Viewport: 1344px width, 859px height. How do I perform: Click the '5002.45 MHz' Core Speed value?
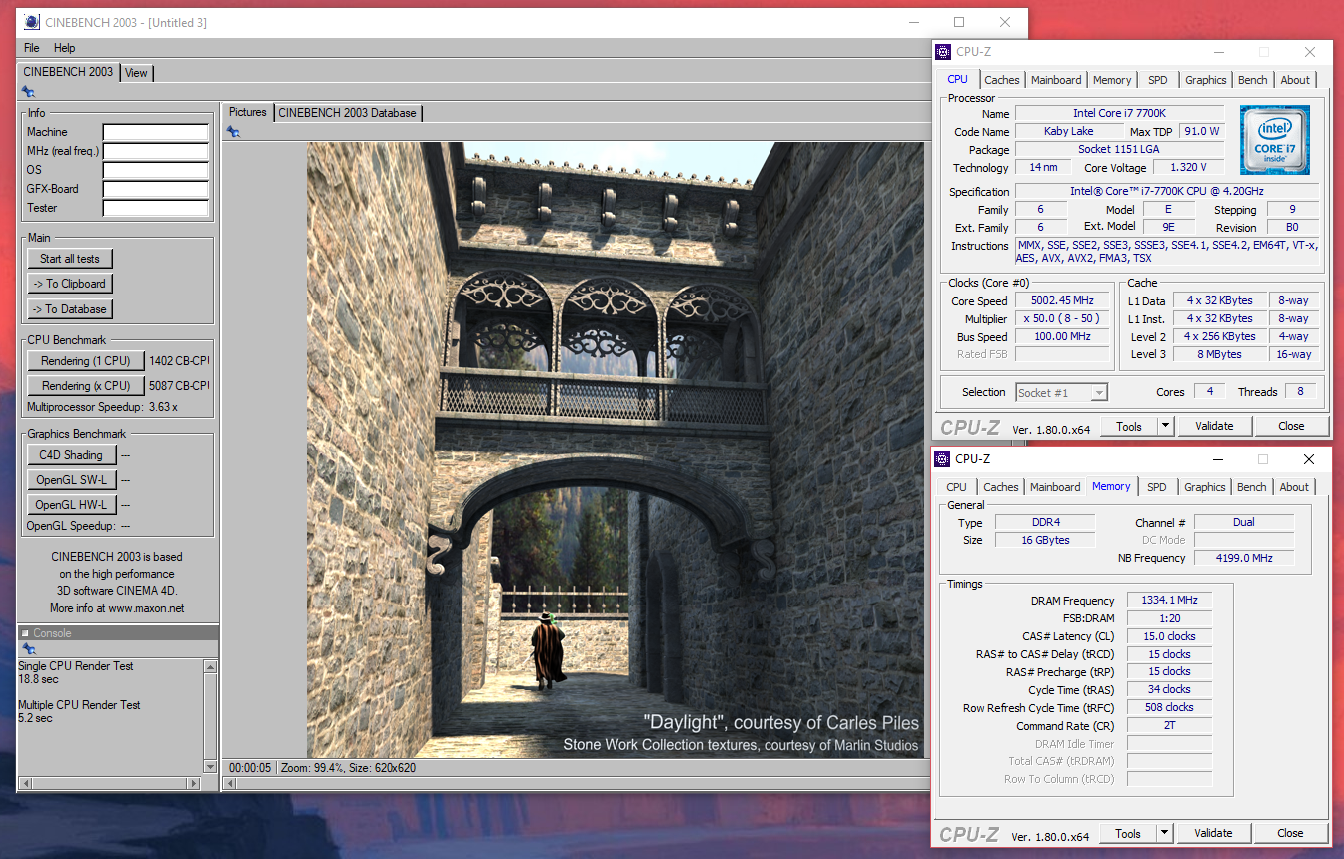tap(1062, 300)
